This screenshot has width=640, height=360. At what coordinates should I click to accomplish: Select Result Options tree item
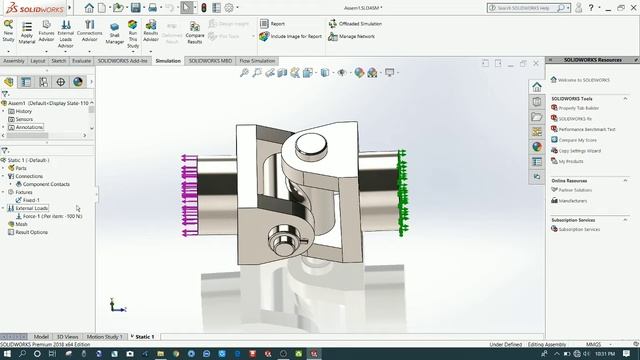[31, 232]
